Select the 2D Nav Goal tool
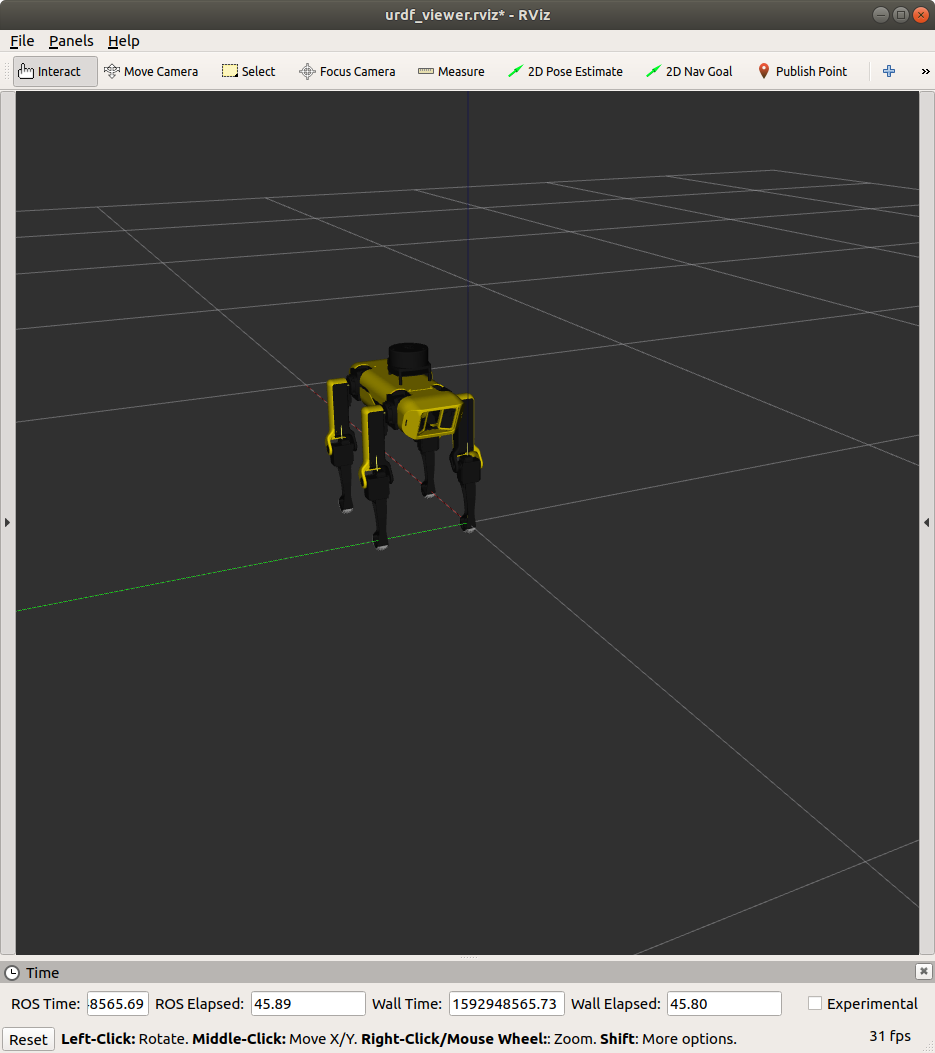 (x=688, y=71)
